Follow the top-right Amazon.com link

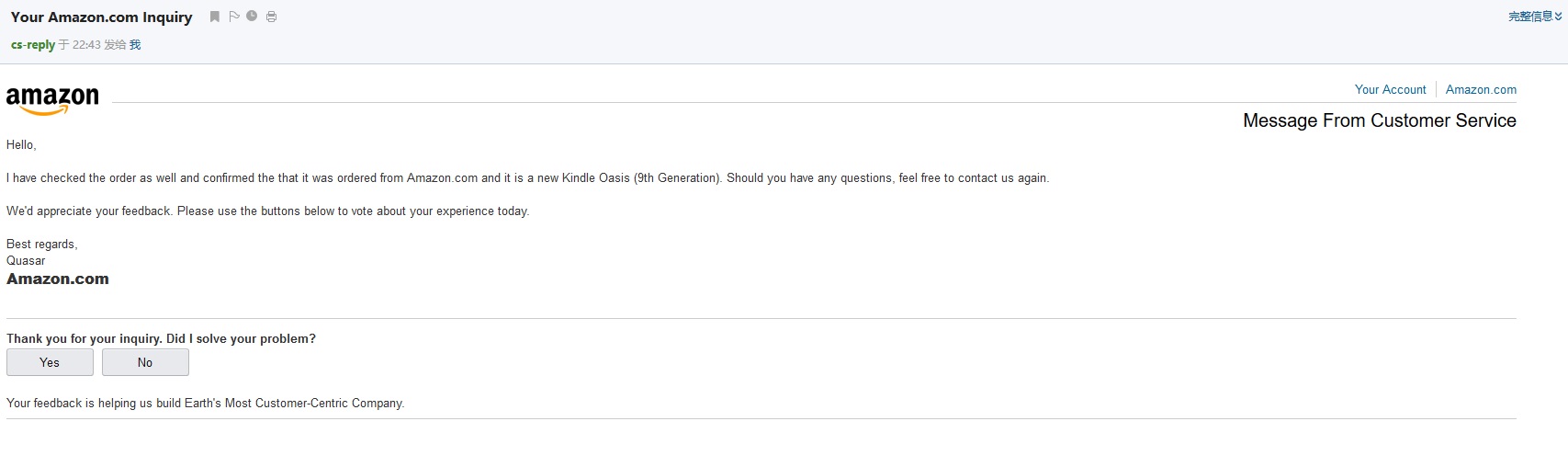[1481, 89]
